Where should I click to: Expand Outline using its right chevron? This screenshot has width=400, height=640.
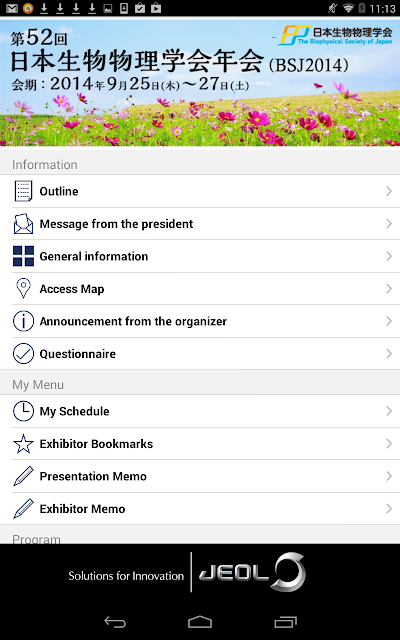click(x=389, y=191)
